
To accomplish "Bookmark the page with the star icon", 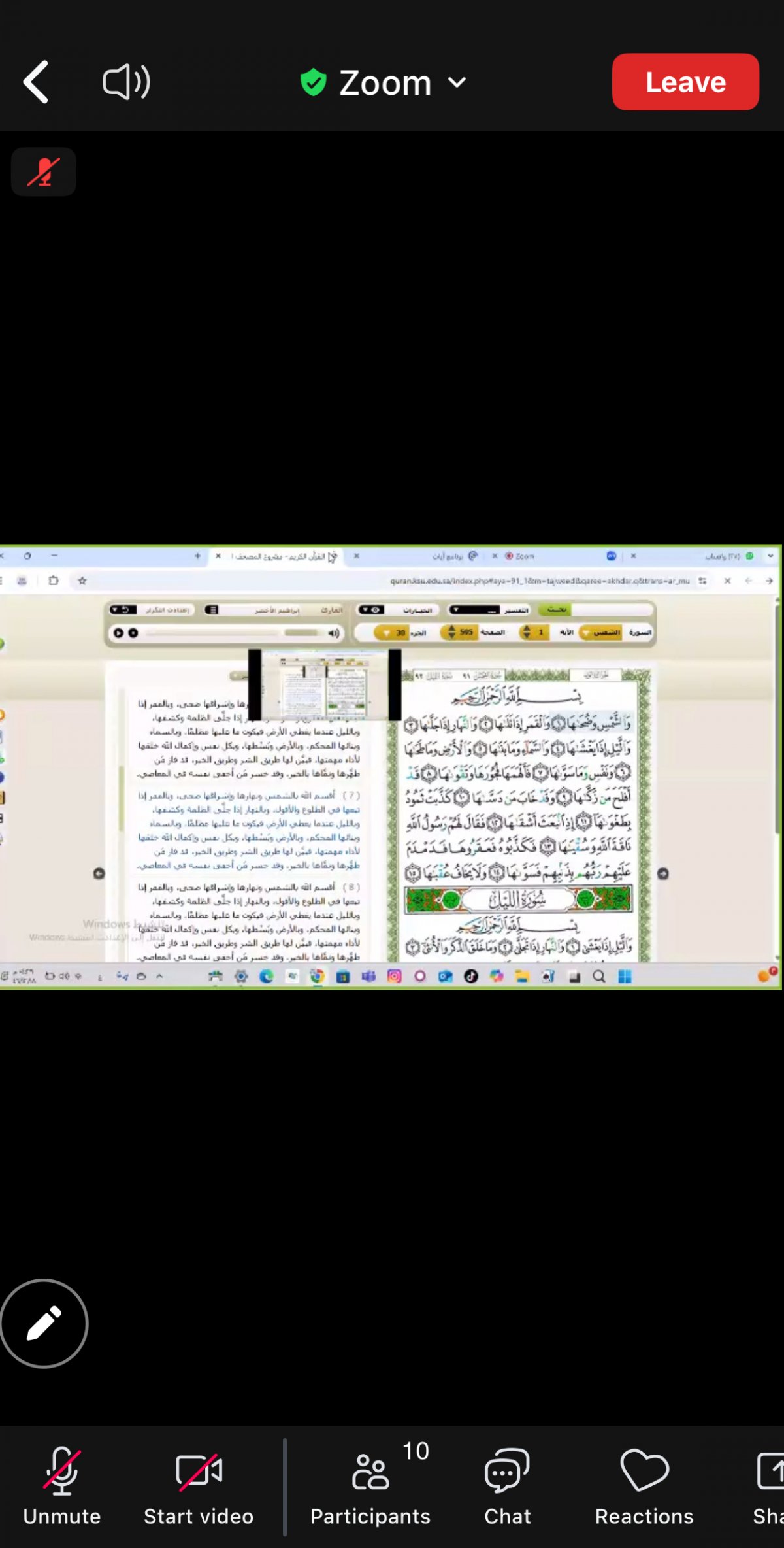I will [82, 580].
